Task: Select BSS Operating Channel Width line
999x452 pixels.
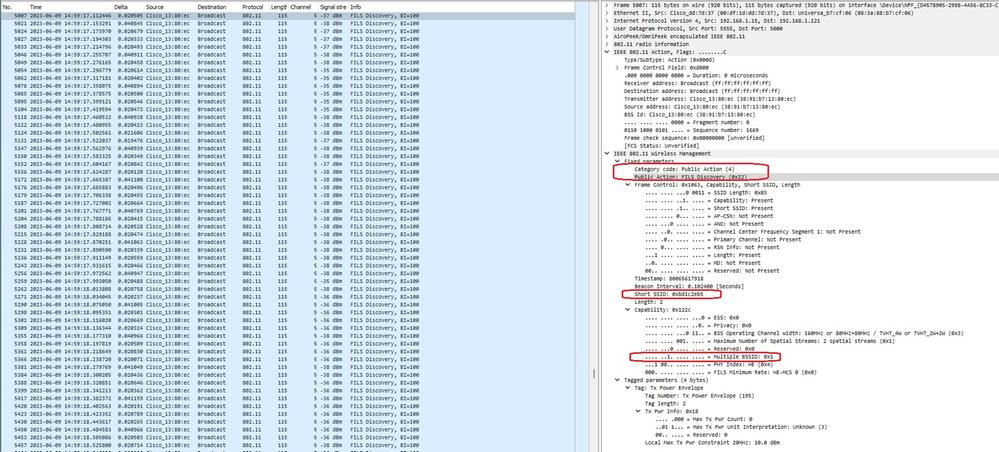Action: click(x=803, y=333)
